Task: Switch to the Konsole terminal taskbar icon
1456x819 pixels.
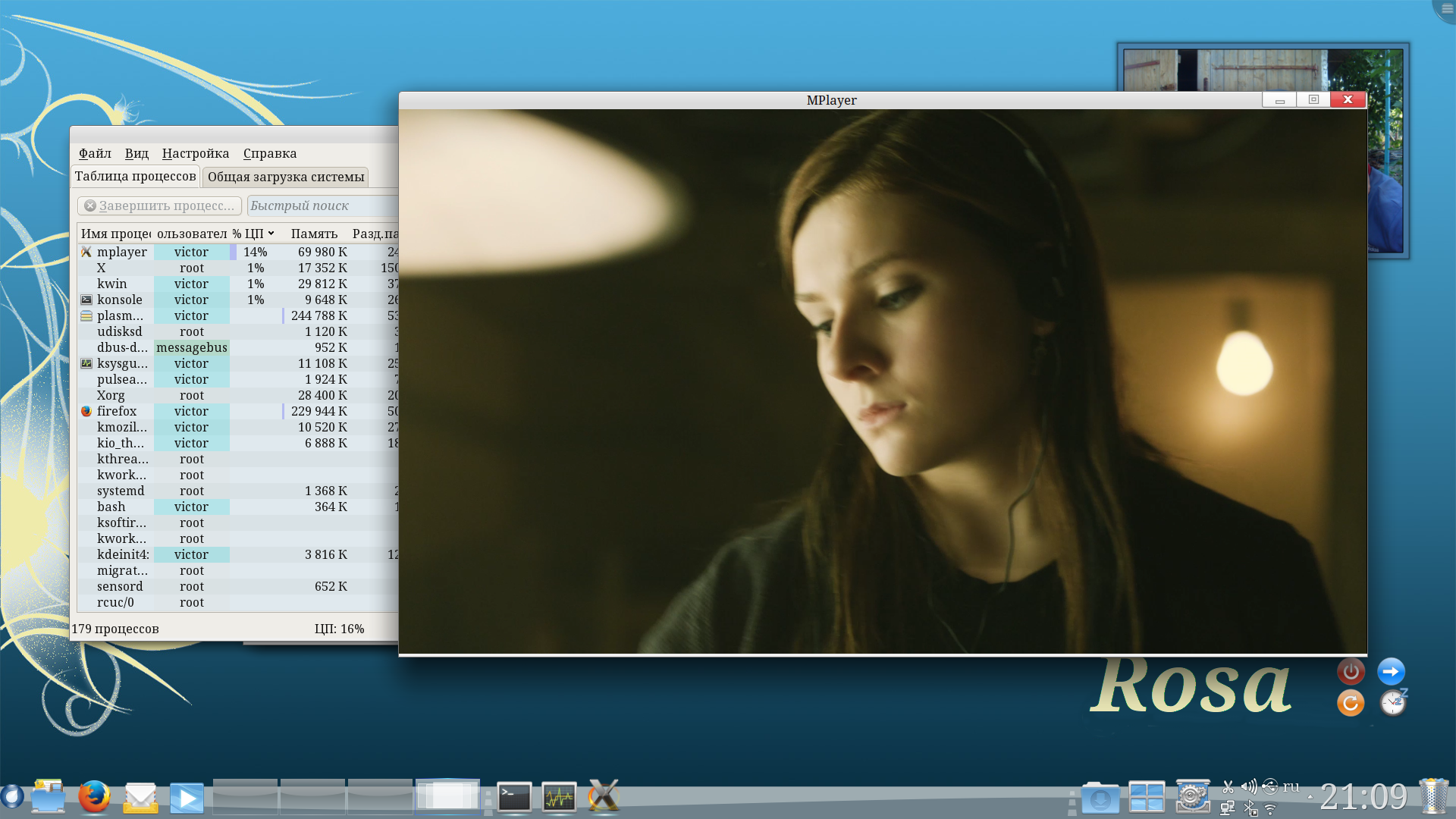Action: click(x=514, y=798)
